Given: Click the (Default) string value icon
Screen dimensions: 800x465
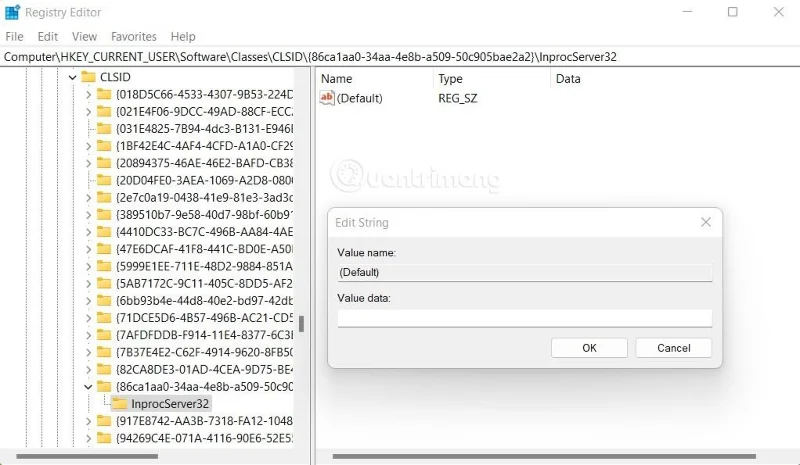Looking at the screenshot, I should click(327, 97).
